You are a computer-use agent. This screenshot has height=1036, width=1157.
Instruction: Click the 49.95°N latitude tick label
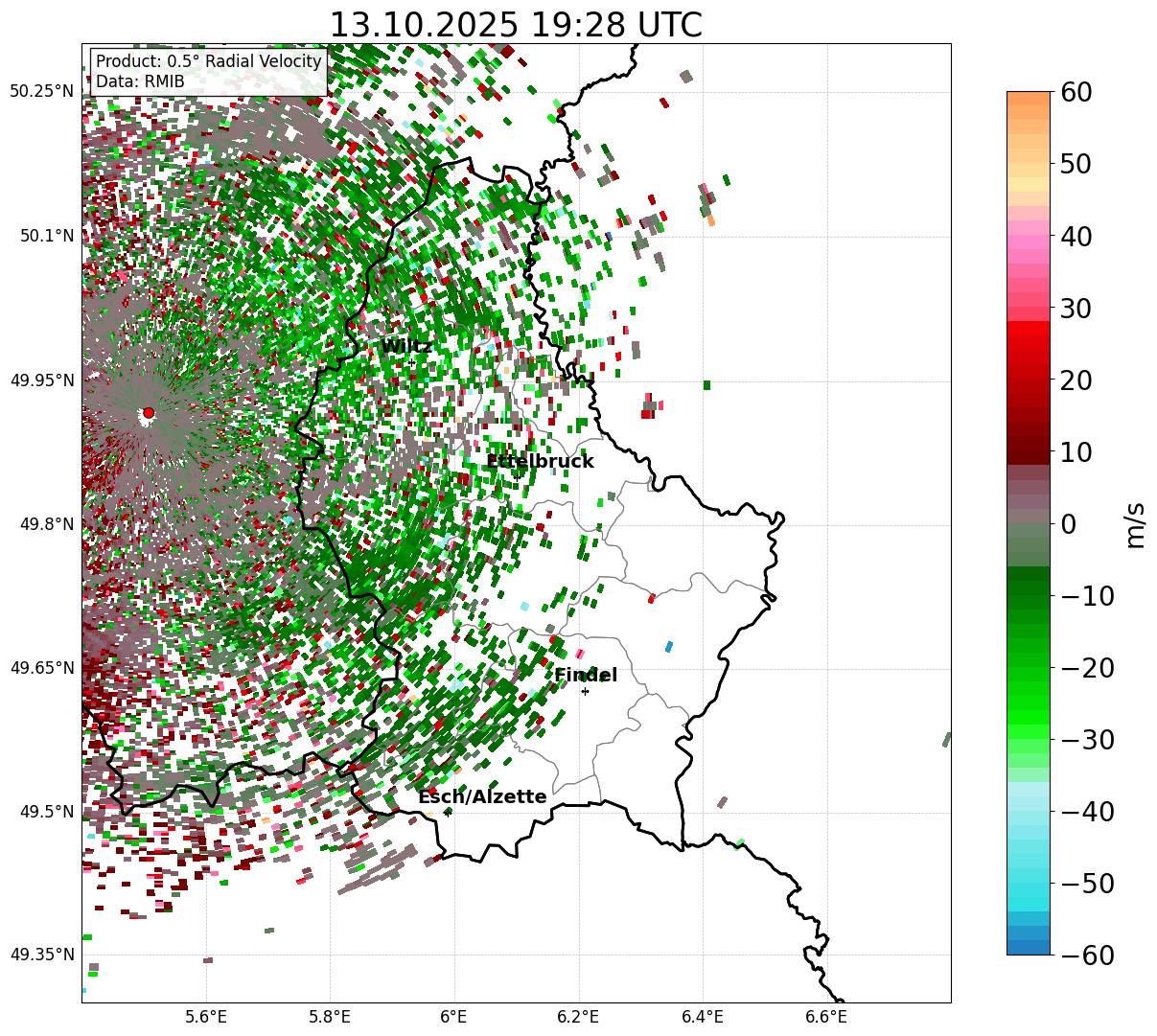pyautogui.click(x=42, y=380)
